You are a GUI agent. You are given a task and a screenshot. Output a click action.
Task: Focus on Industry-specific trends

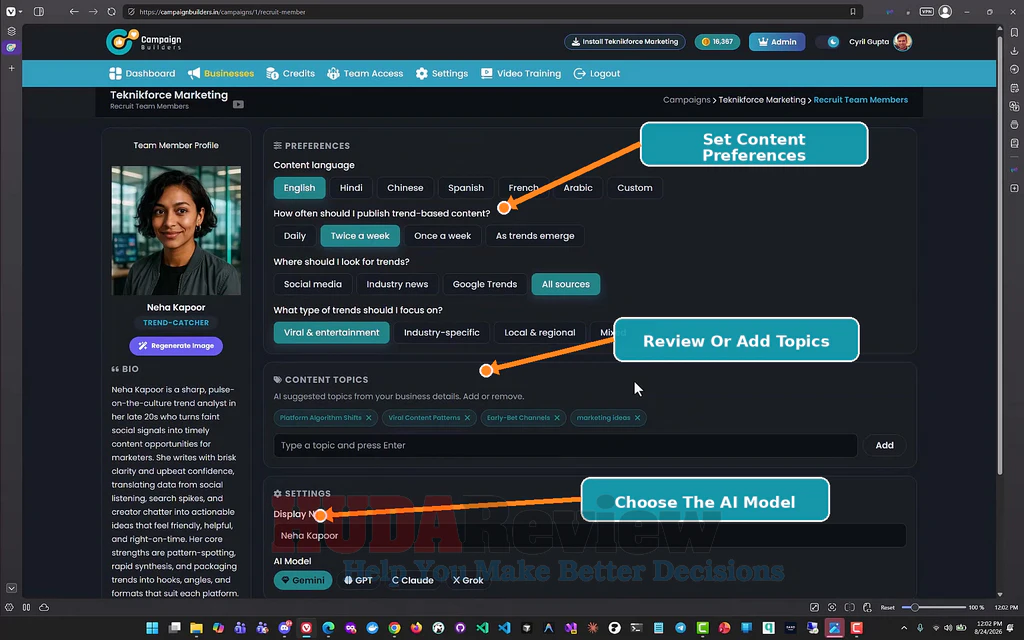pyautogui.click(x=441, y=333)
